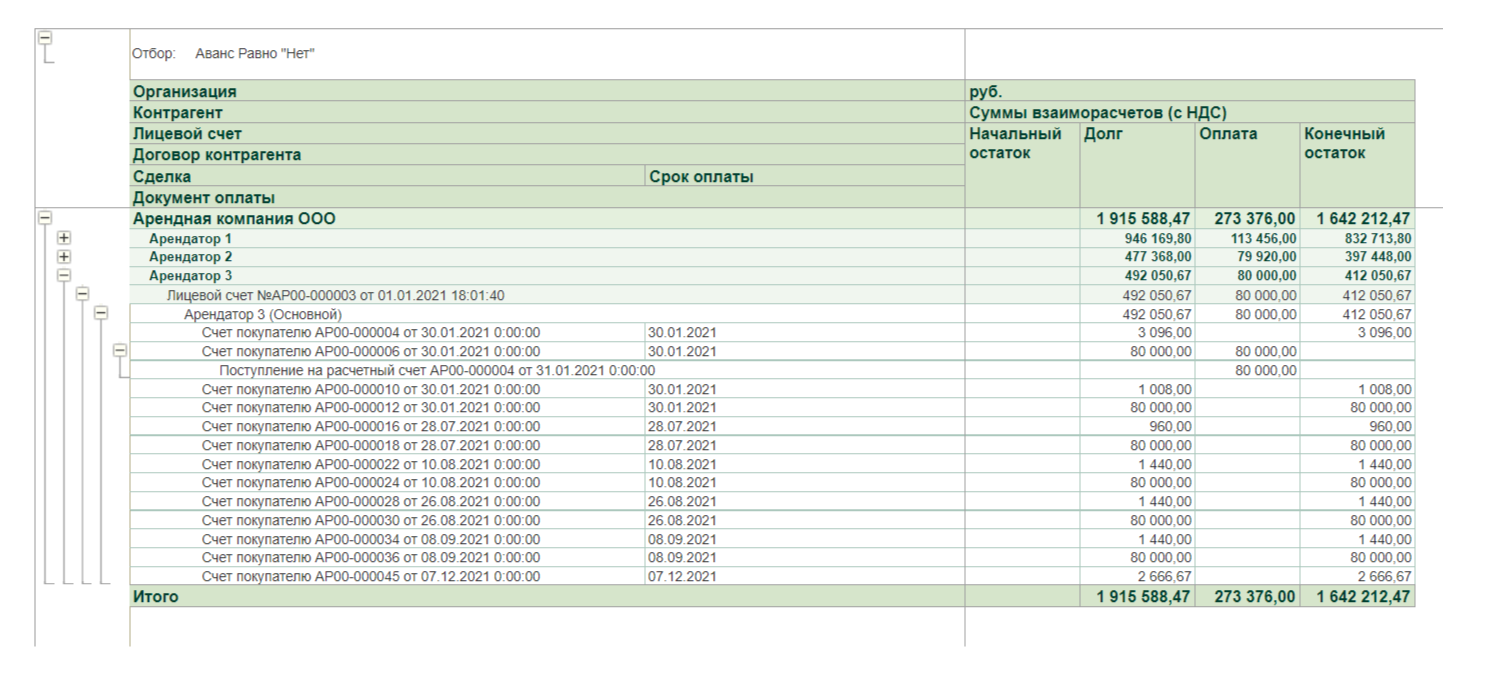Select the Итого debt total 1 915 588,47
Screen dimensions: 1501x679
(x=1139, y=597)
